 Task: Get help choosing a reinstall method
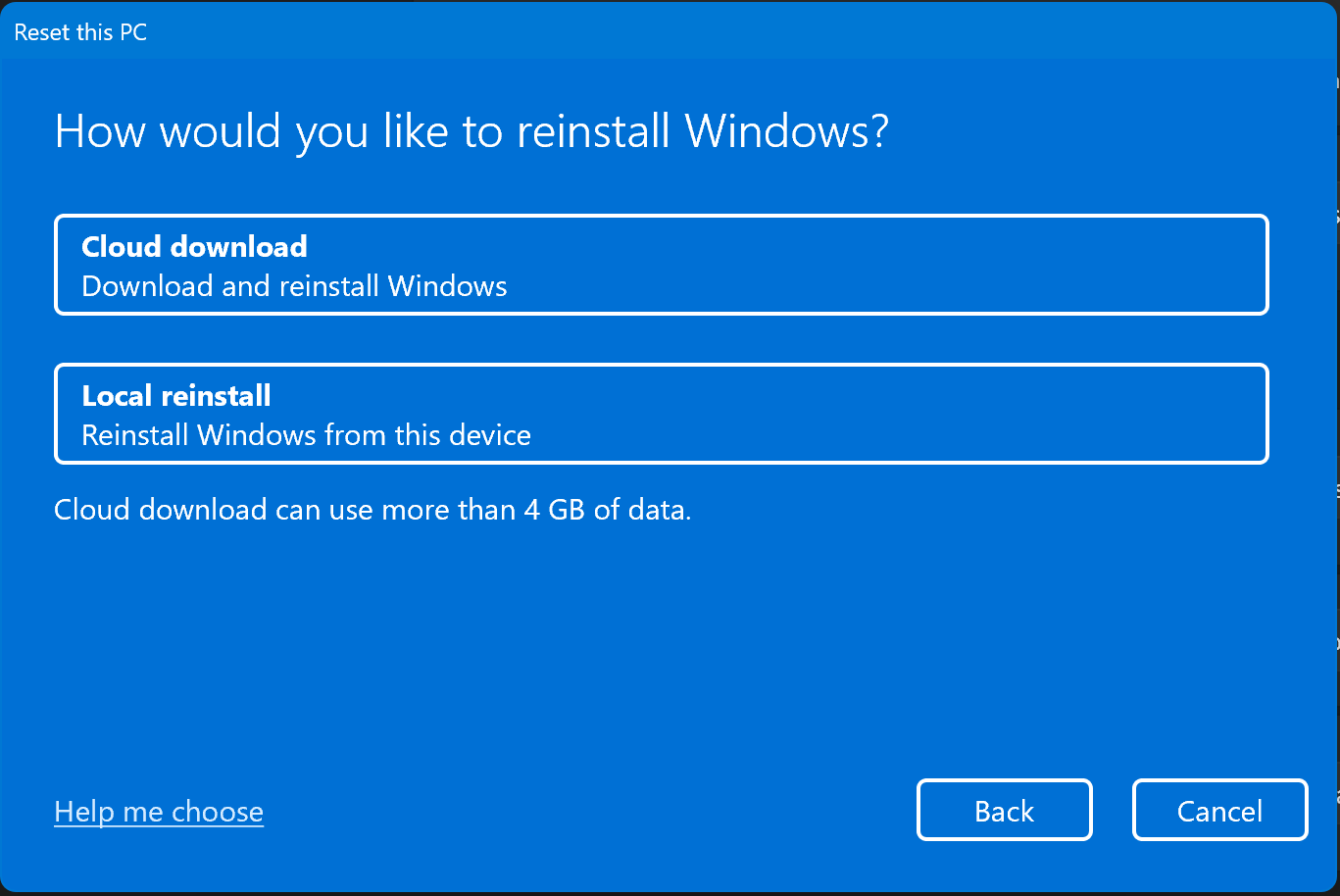coord(159,812)
